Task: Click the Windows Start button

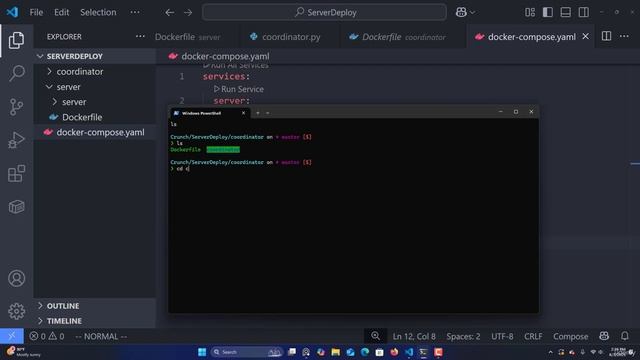Action: (x=202, y=352)
